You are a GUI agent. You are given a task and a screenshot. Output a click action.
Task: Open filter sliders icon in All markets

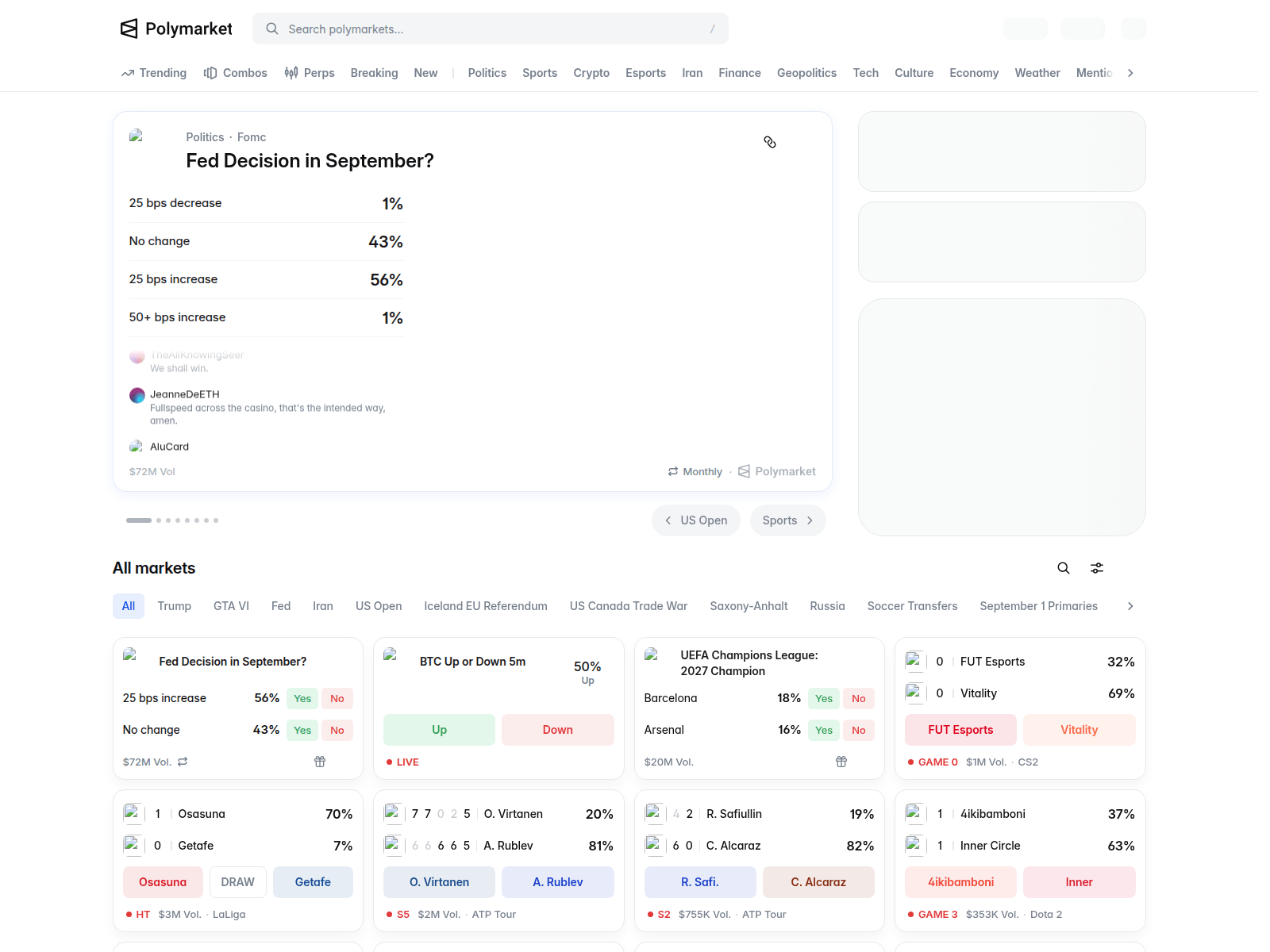tap(1097, 568)
